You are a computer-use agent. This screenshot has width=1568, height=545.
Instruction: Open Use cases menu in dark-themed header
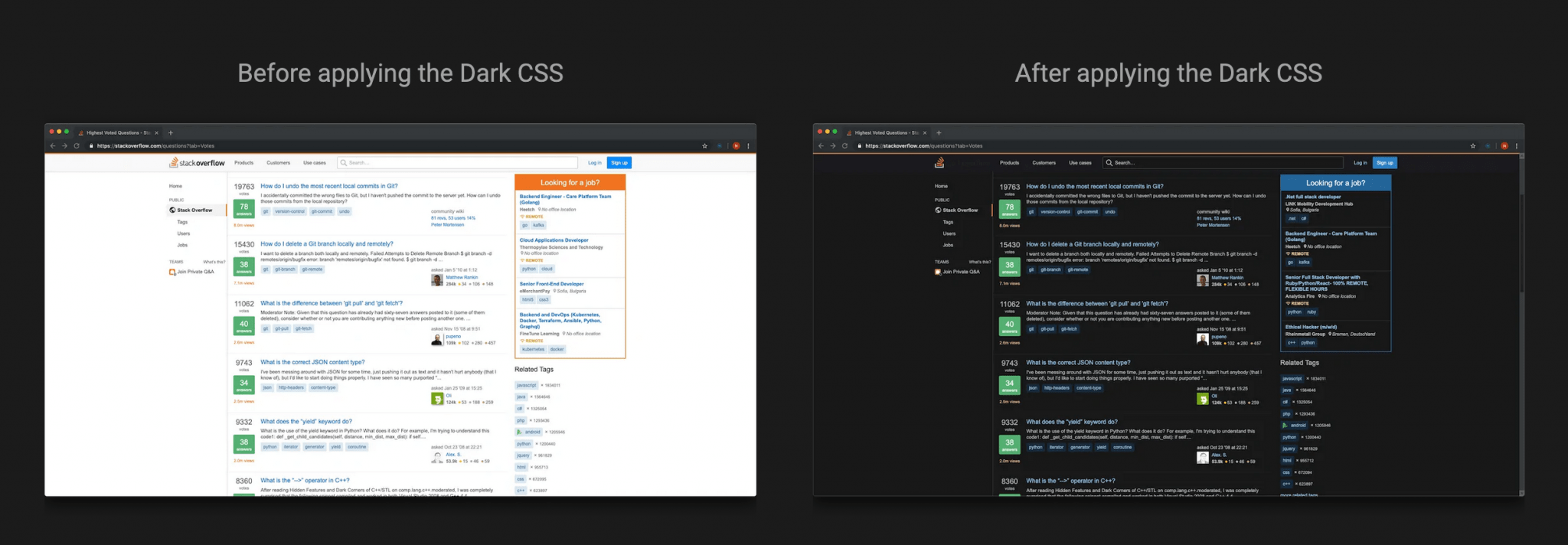pos(1080,163)
